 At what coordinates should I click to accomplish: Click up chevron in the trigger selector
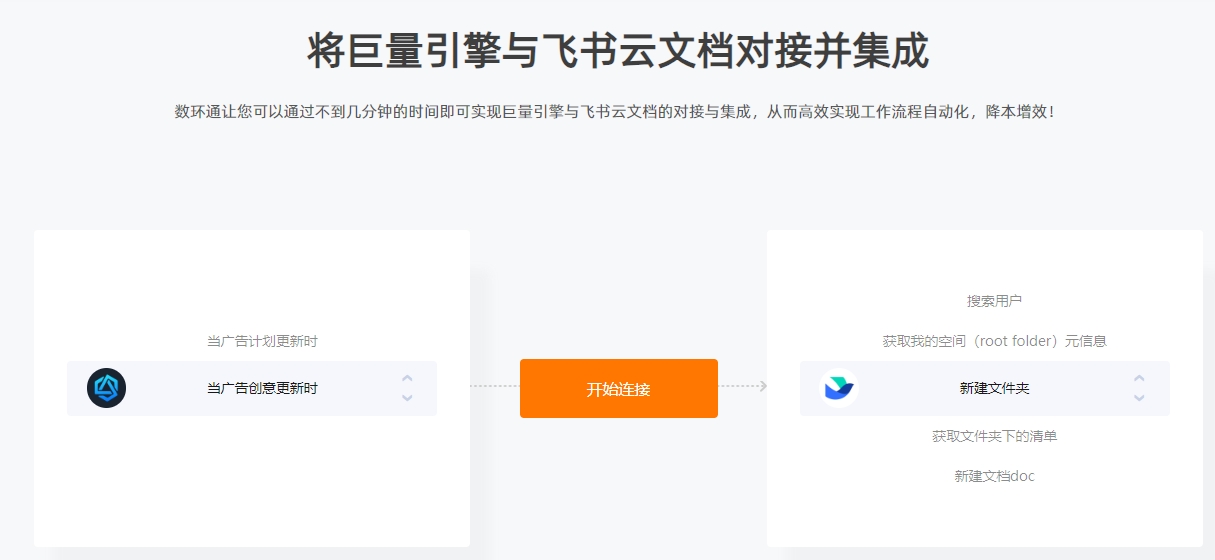click(407, 379)
